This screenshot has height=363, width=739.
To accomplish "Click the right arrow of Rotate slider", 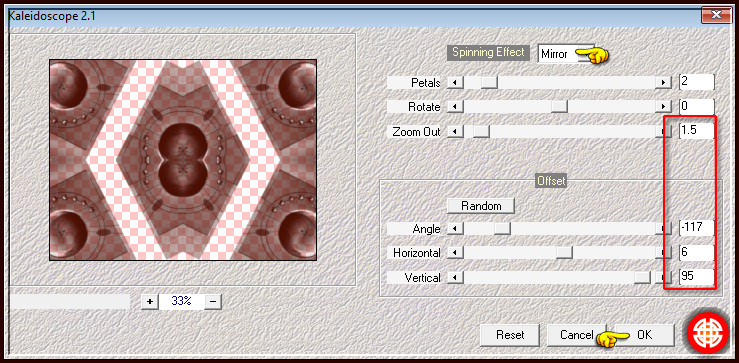I will point(663,107).
